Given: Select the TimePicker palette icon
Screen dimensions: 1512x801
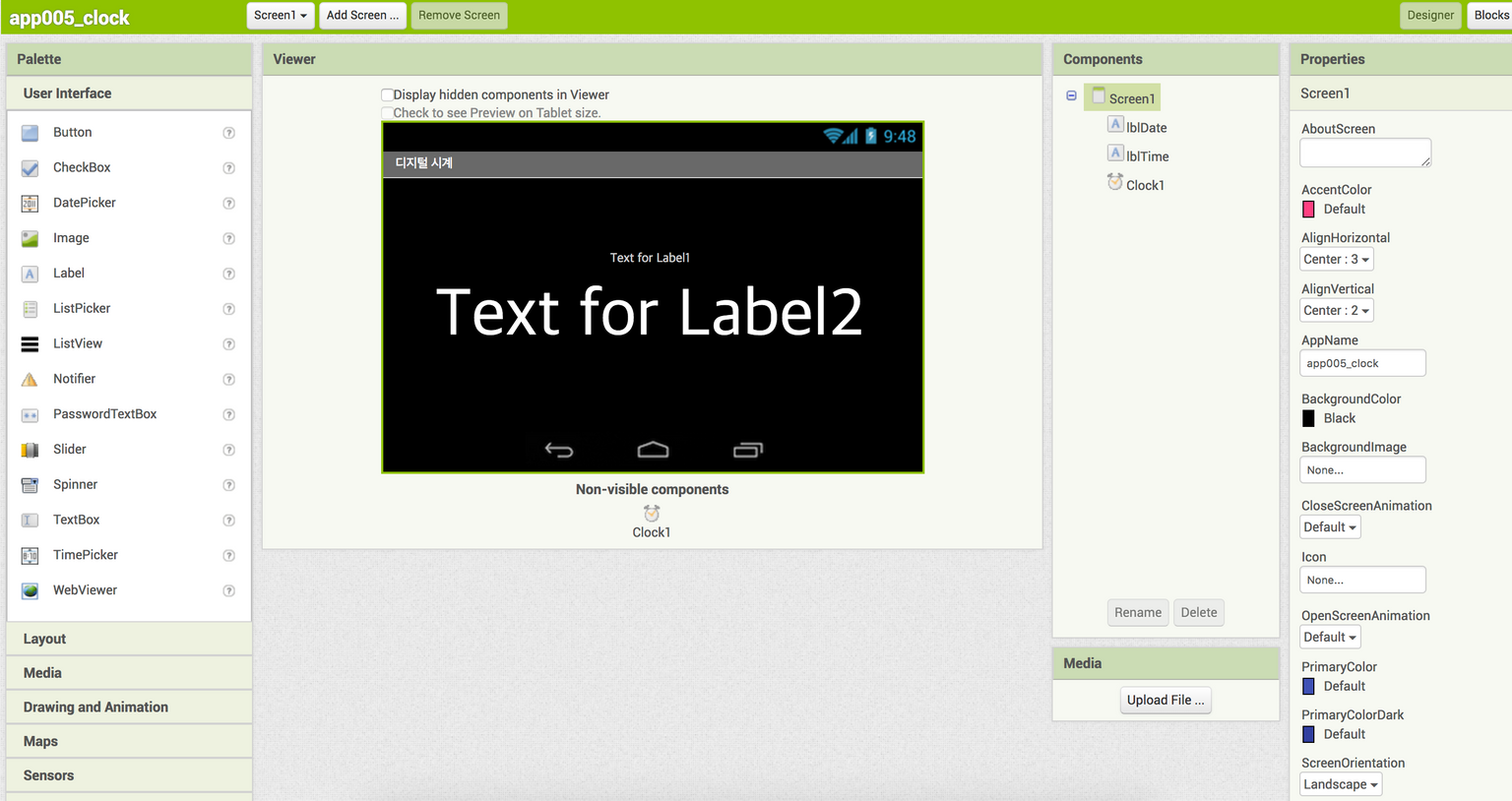Looking at the screenshot, I should pos(31,555).
